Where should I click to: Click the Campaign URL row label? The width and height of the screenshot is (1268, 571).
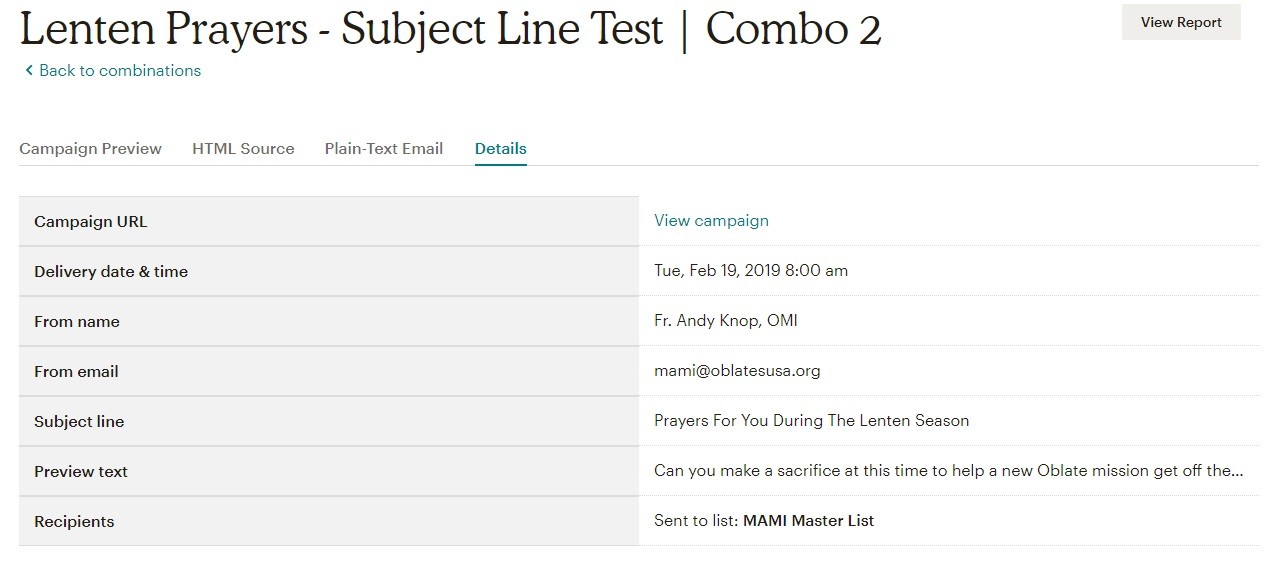(x=90, y=222)
